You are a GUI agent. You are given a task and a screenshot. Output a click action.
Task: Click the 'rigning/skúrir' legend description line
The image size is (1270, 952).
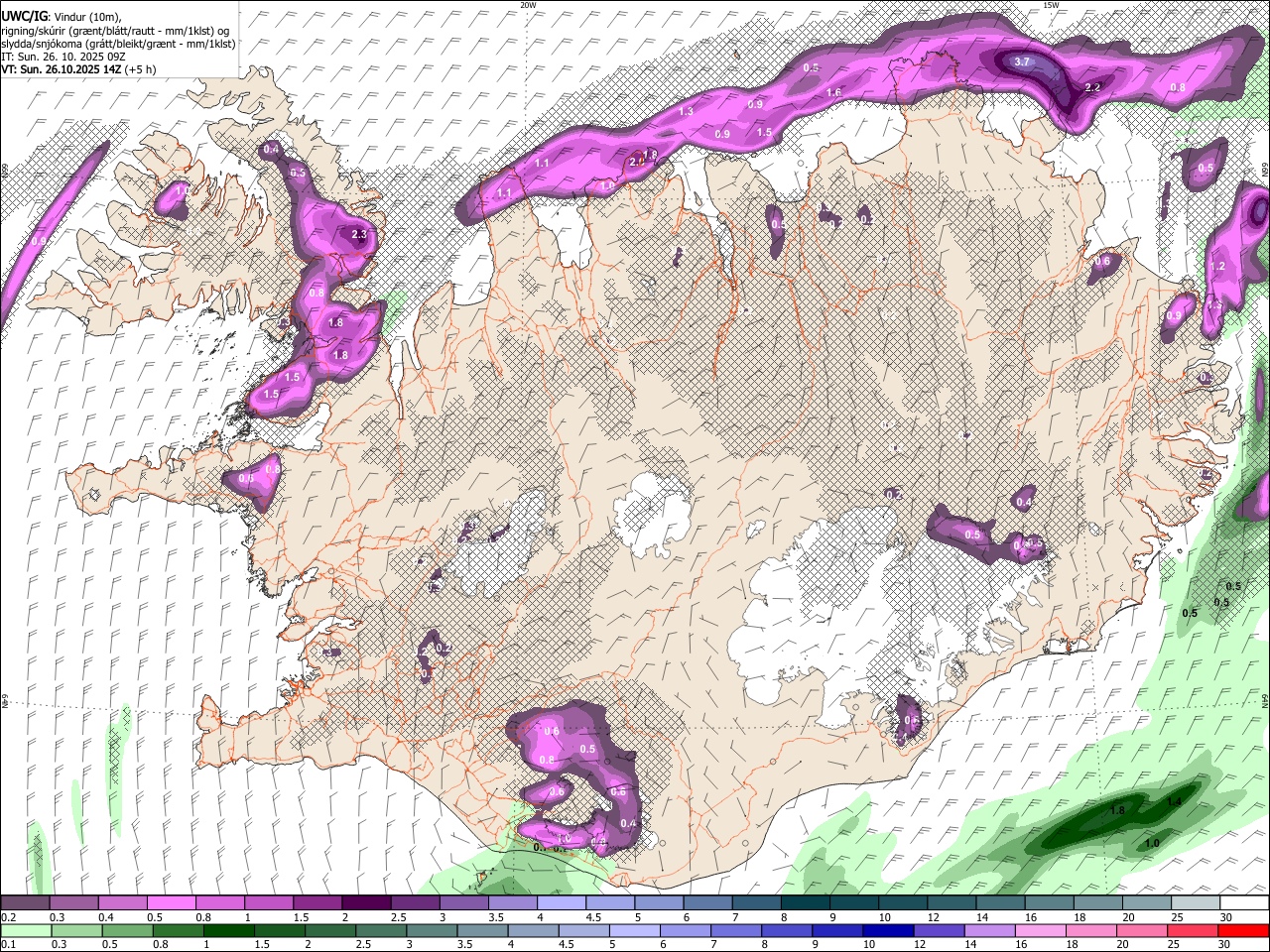click(115, 30)
